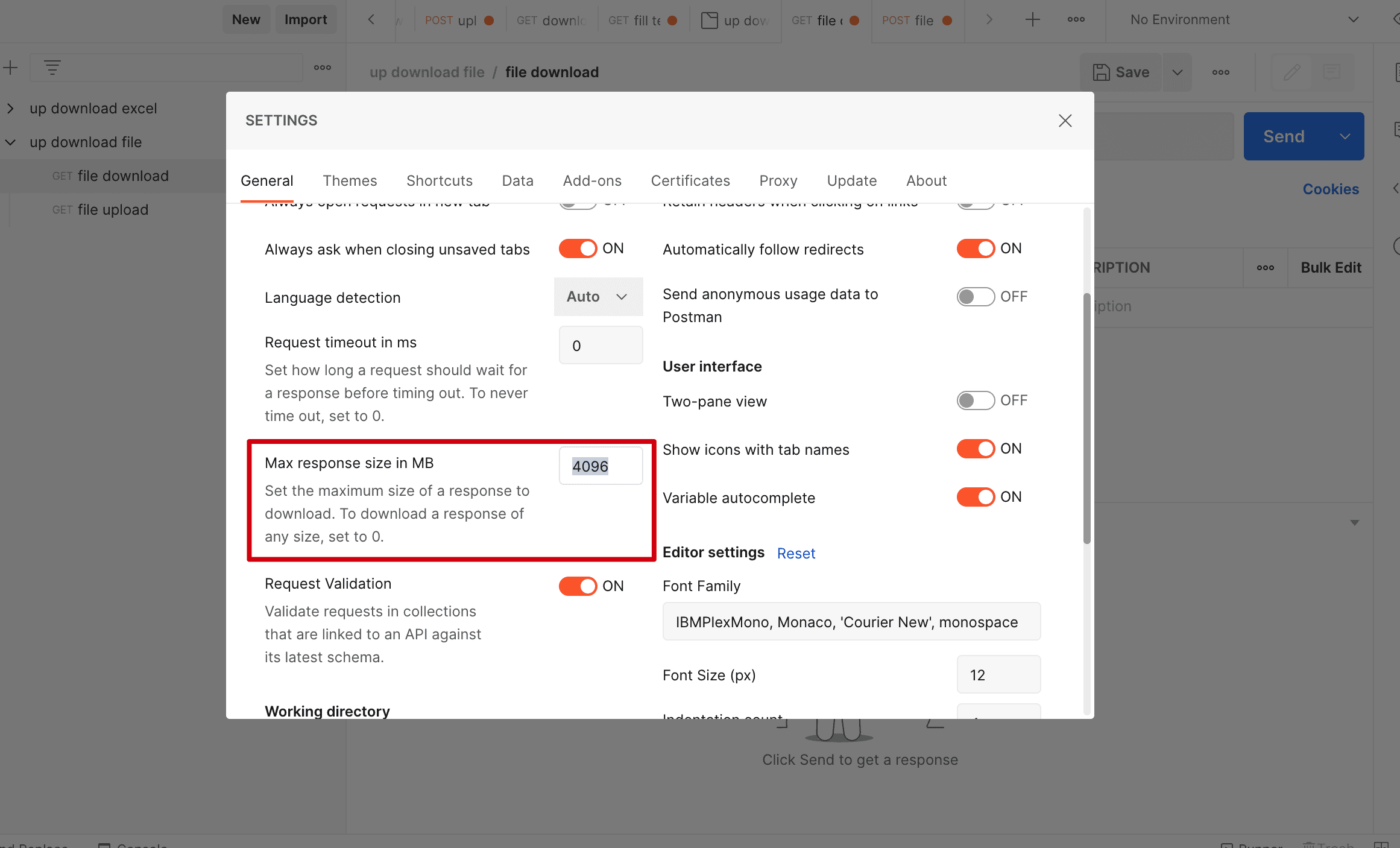1400x848 pixels.
Task: Open tab options three-dots menu
Action: coord(1076,20)
